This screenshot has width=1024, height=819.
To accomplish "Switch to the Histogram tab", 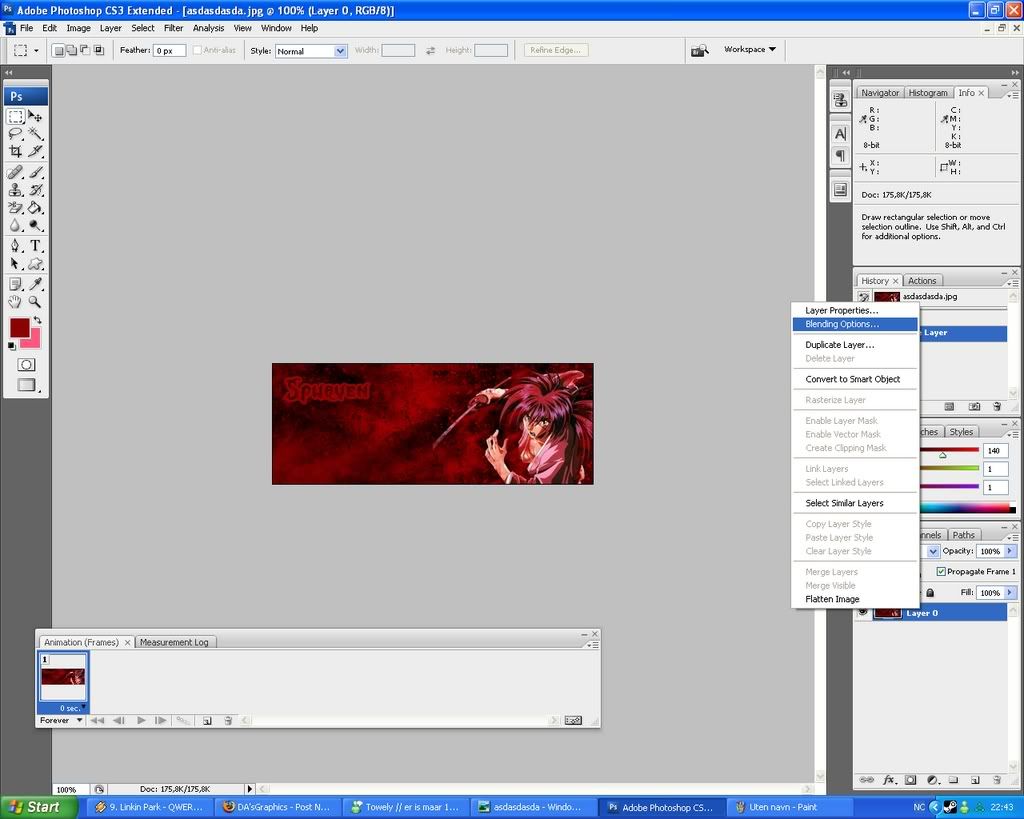I will [928, 93].
